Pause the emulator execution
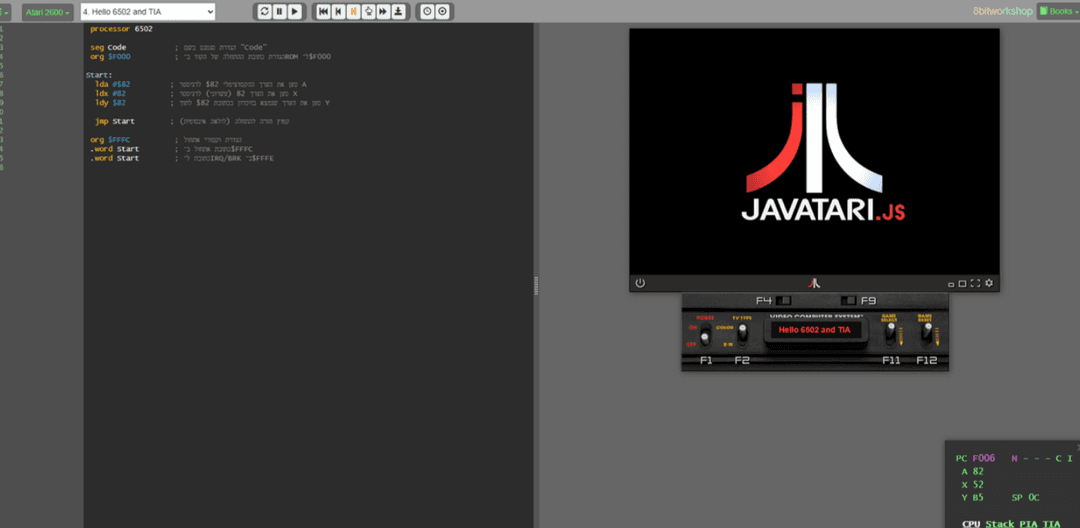This screenshot has height=528, width=1080. [280, 12]
